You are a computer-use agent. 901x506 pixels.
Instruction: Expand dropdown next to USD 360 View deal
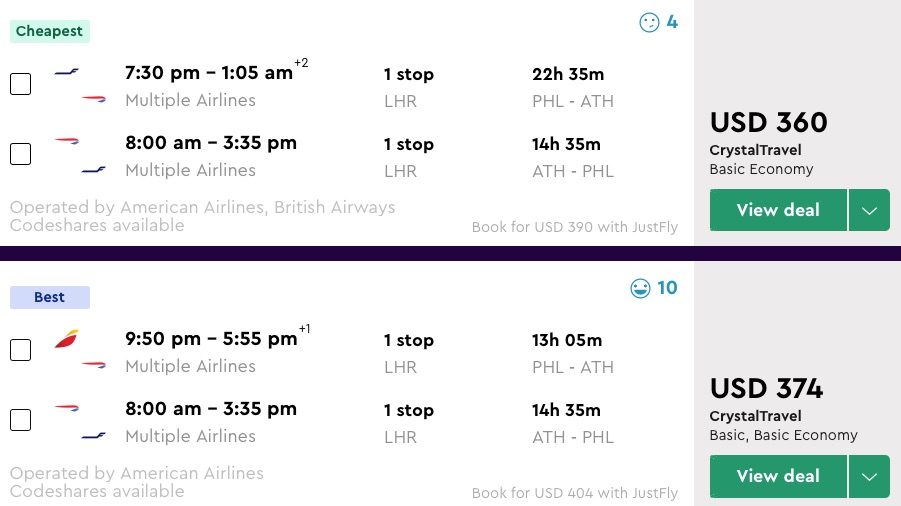(869, 210)
